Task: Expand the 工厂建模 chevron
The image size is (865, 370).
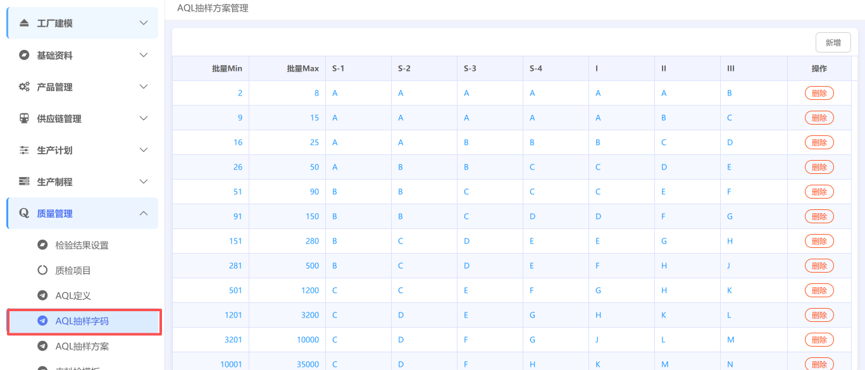Action: 143,23
